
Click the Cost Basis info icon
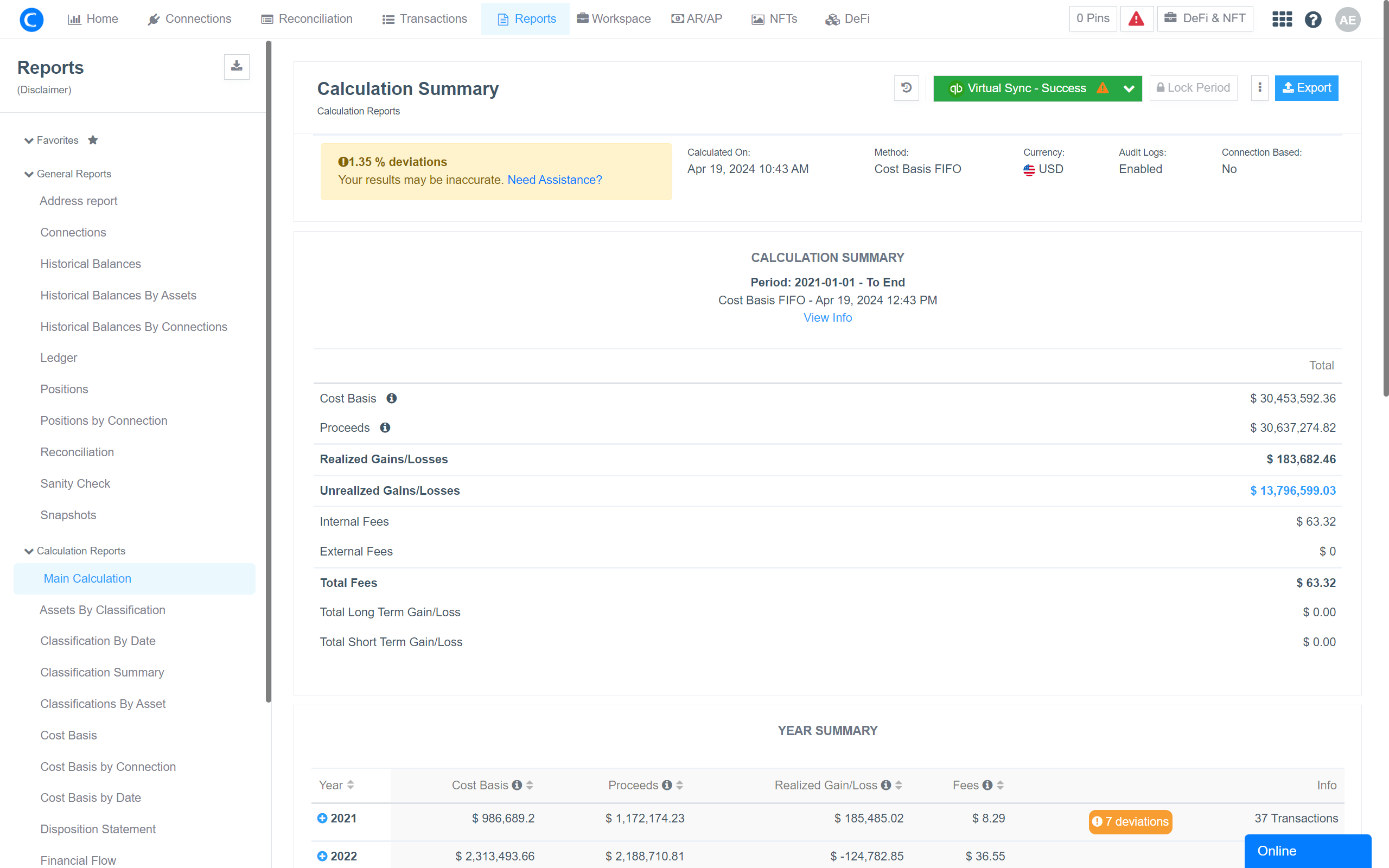(390, 398)
